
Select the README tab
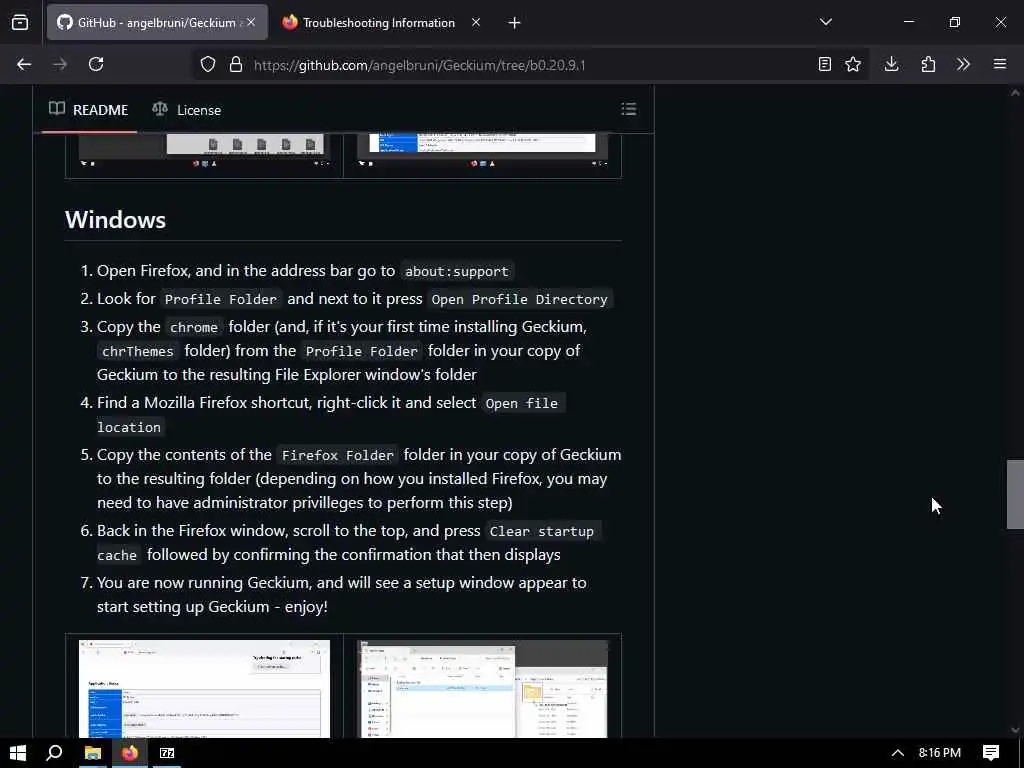[89, 110]
